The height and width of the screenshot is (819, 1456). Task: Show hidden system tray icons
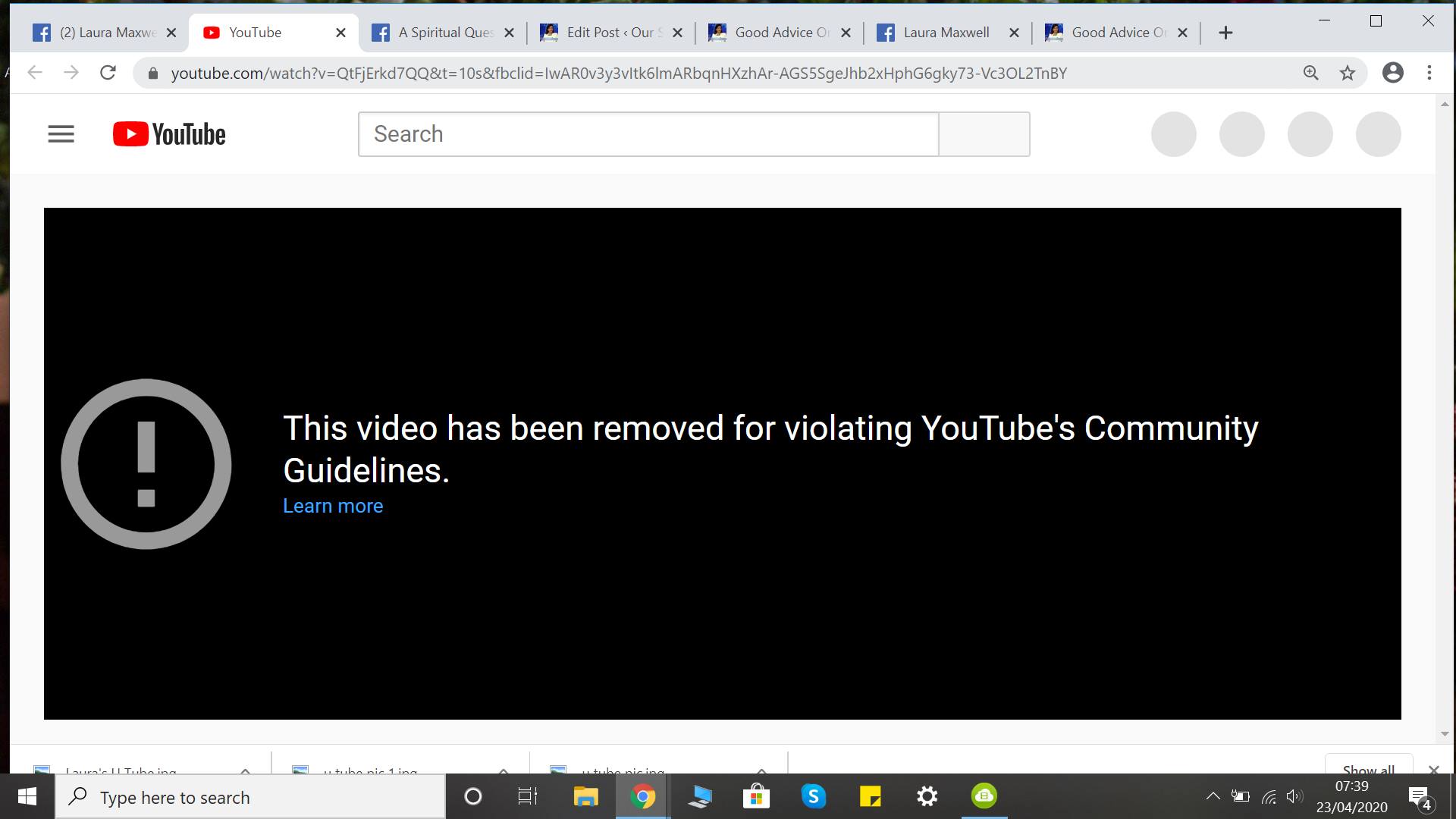[1213, 796]
